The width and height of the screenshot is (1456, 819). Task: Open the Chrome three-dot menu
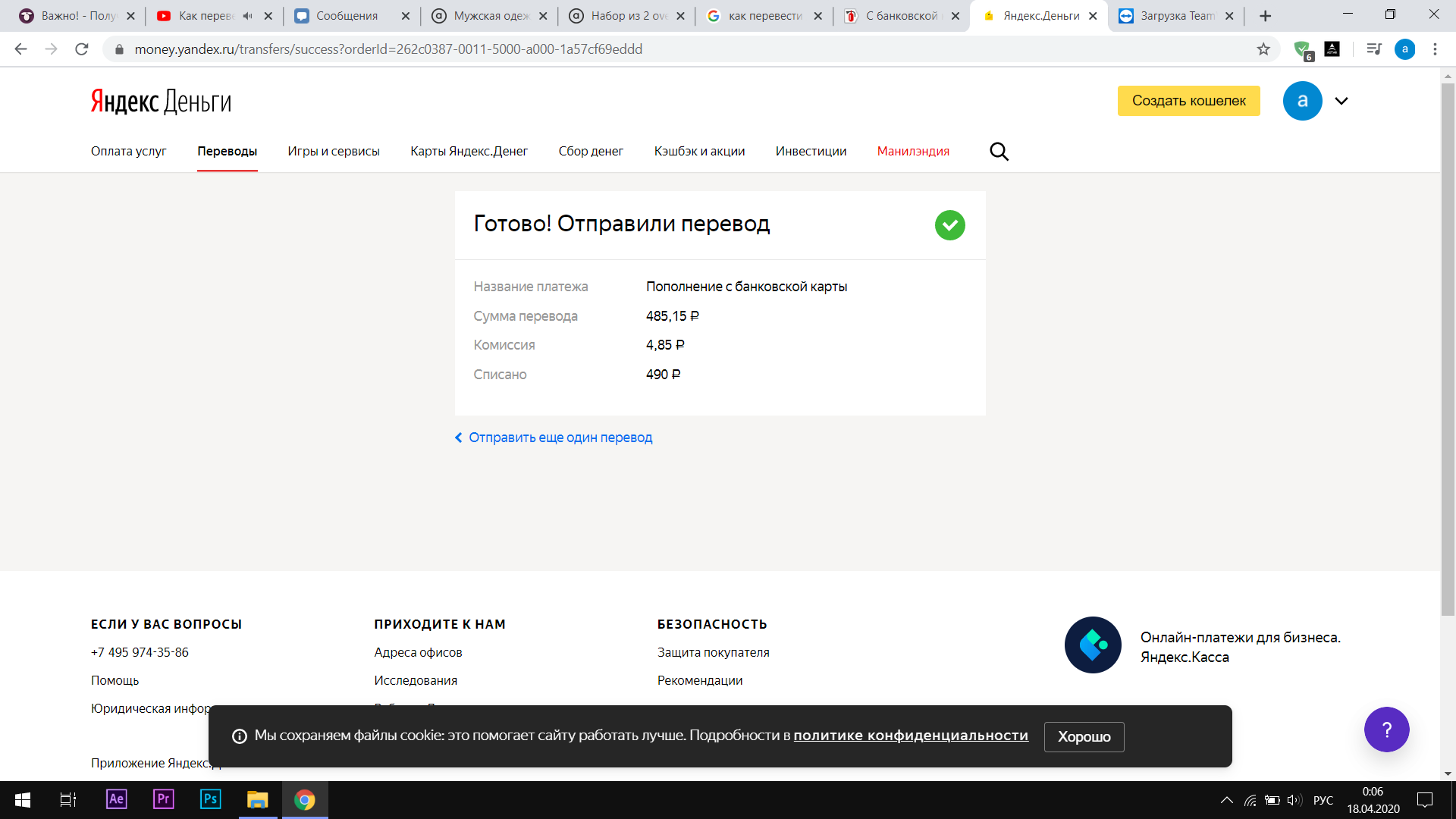click(1435, 49)
